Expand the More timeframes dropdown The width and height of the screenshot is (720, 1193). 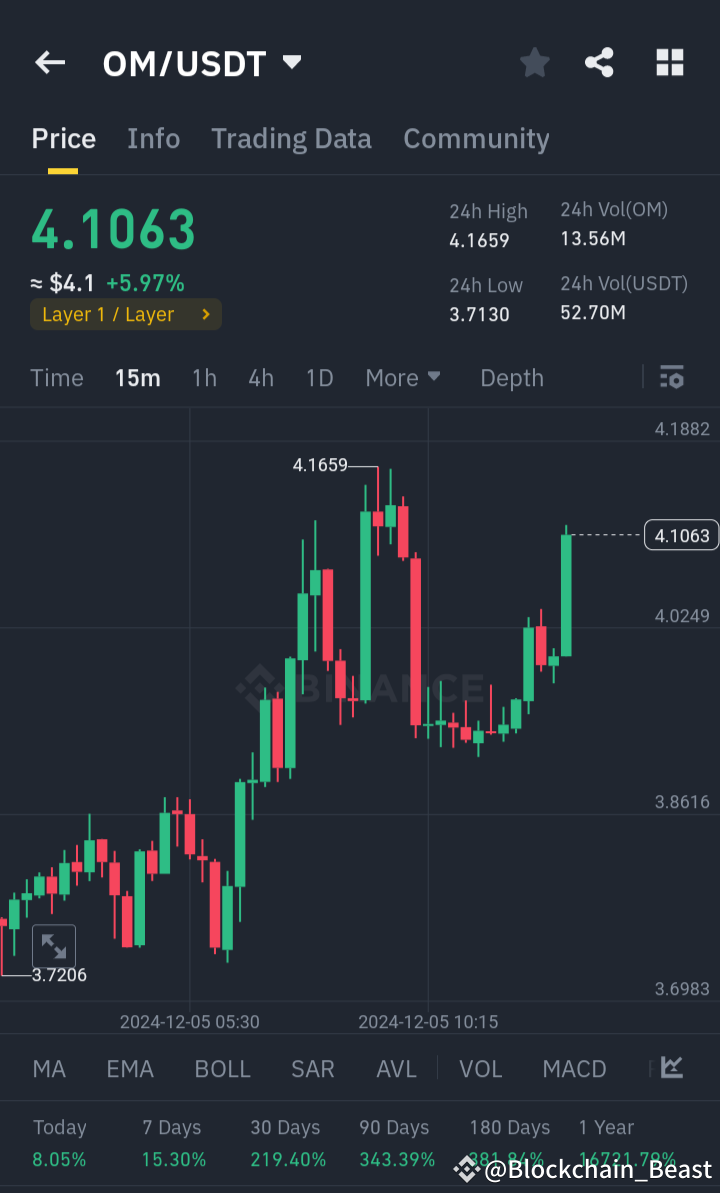(403, 377)
